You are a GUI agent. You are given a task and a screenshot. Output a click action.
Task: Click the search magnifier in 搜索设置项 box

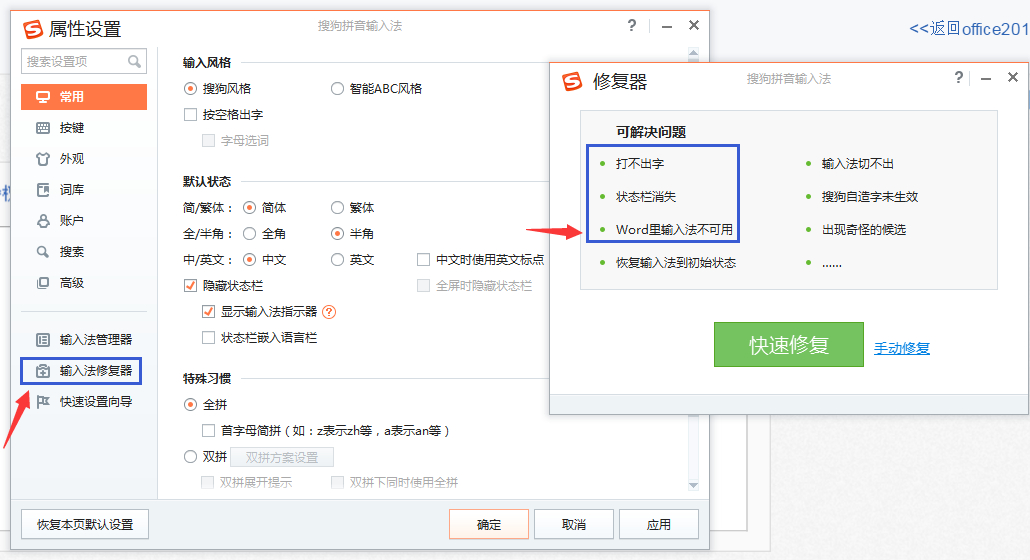click(x=134, y=62)
